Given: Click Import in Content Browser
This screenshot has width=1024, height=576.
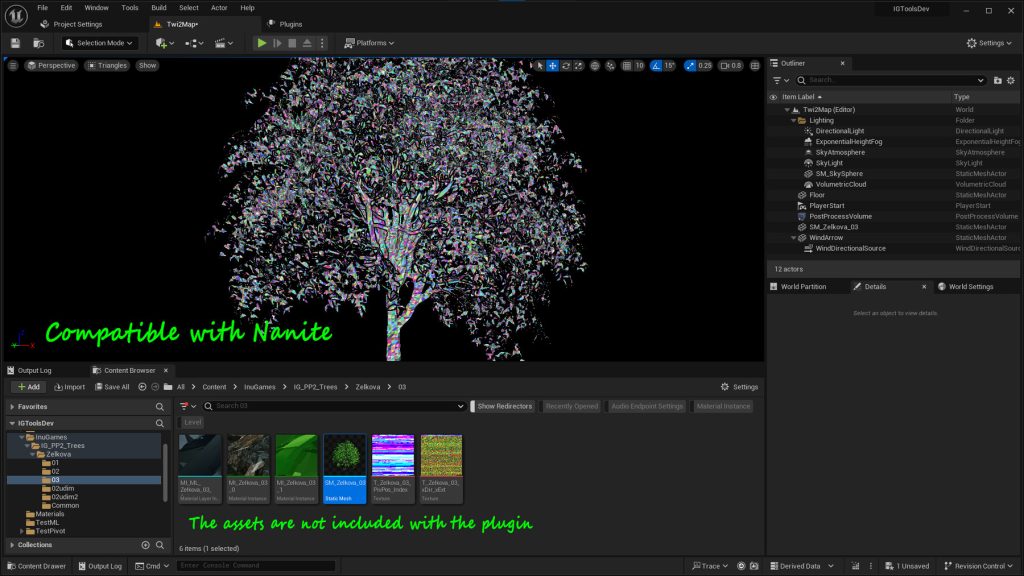Looking at the screenshot, I should click(69, 387).
